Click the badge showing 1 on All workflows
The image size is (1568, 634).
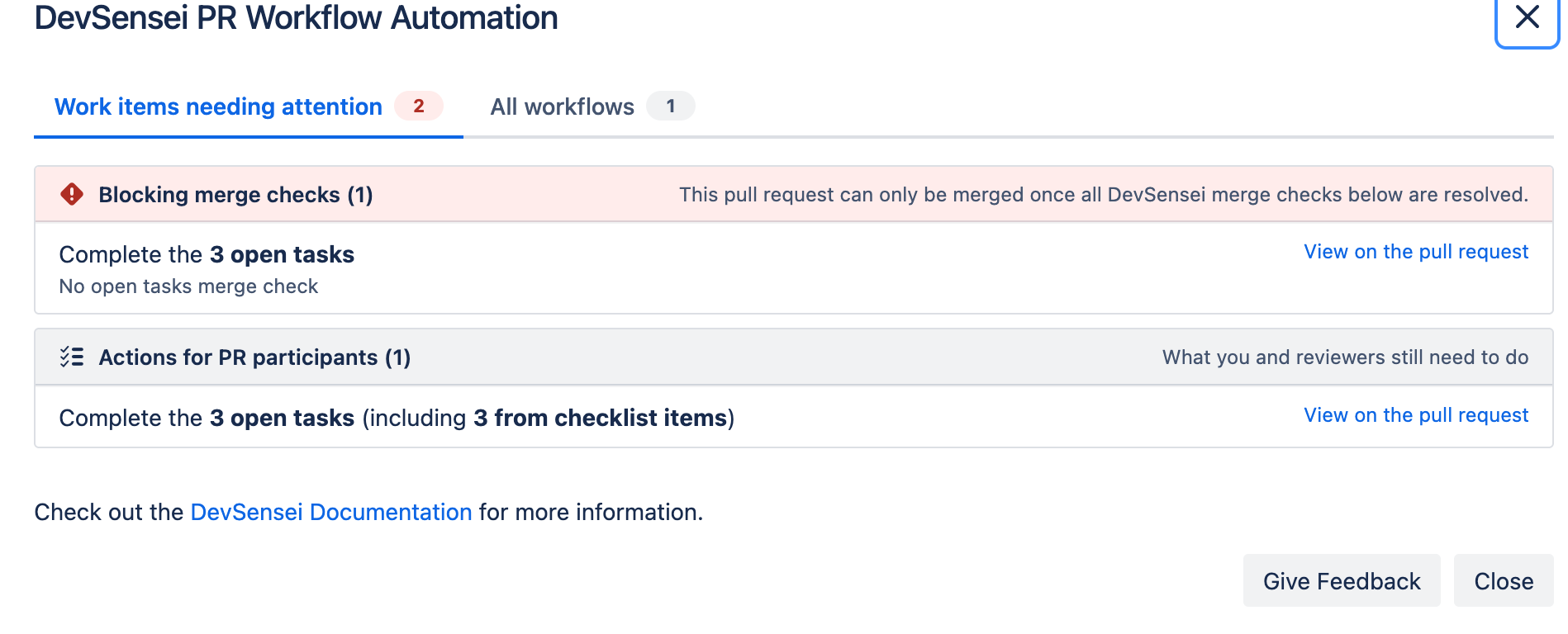(x=671, y=106)
